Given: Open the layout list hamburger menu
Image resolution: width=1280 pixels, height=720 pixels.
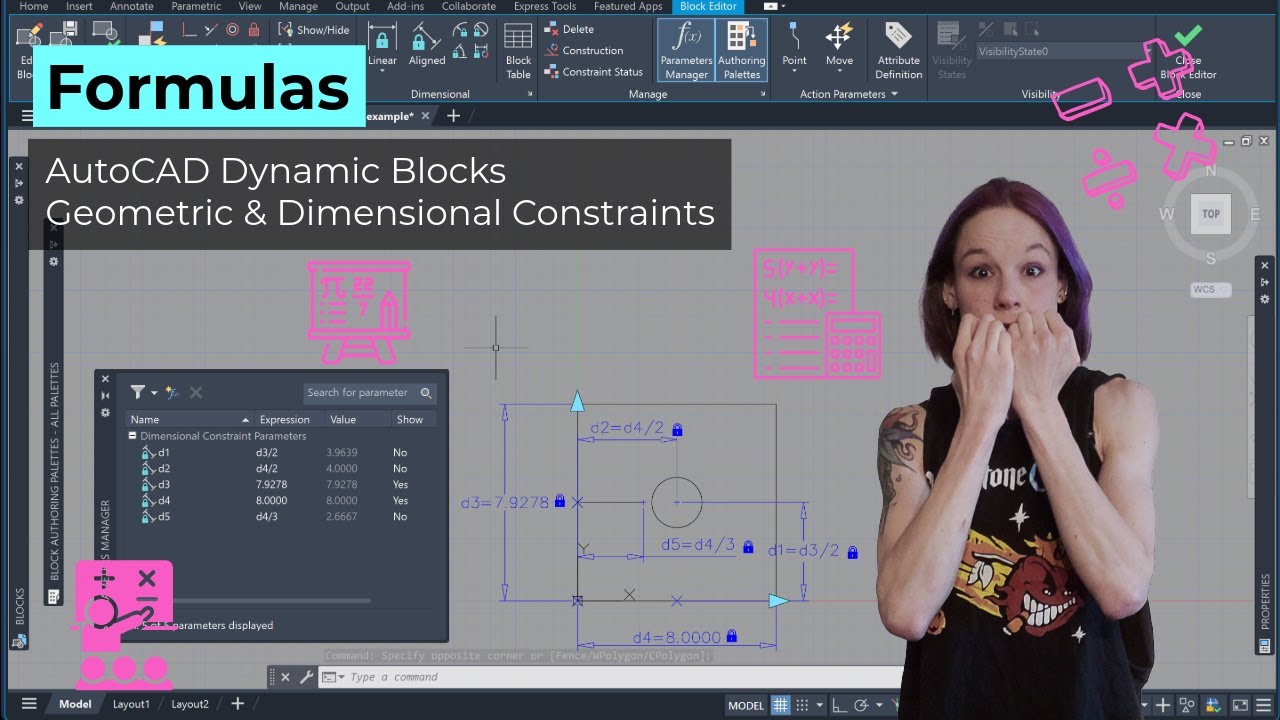Looking at the screenshot, I should [29, 704].
